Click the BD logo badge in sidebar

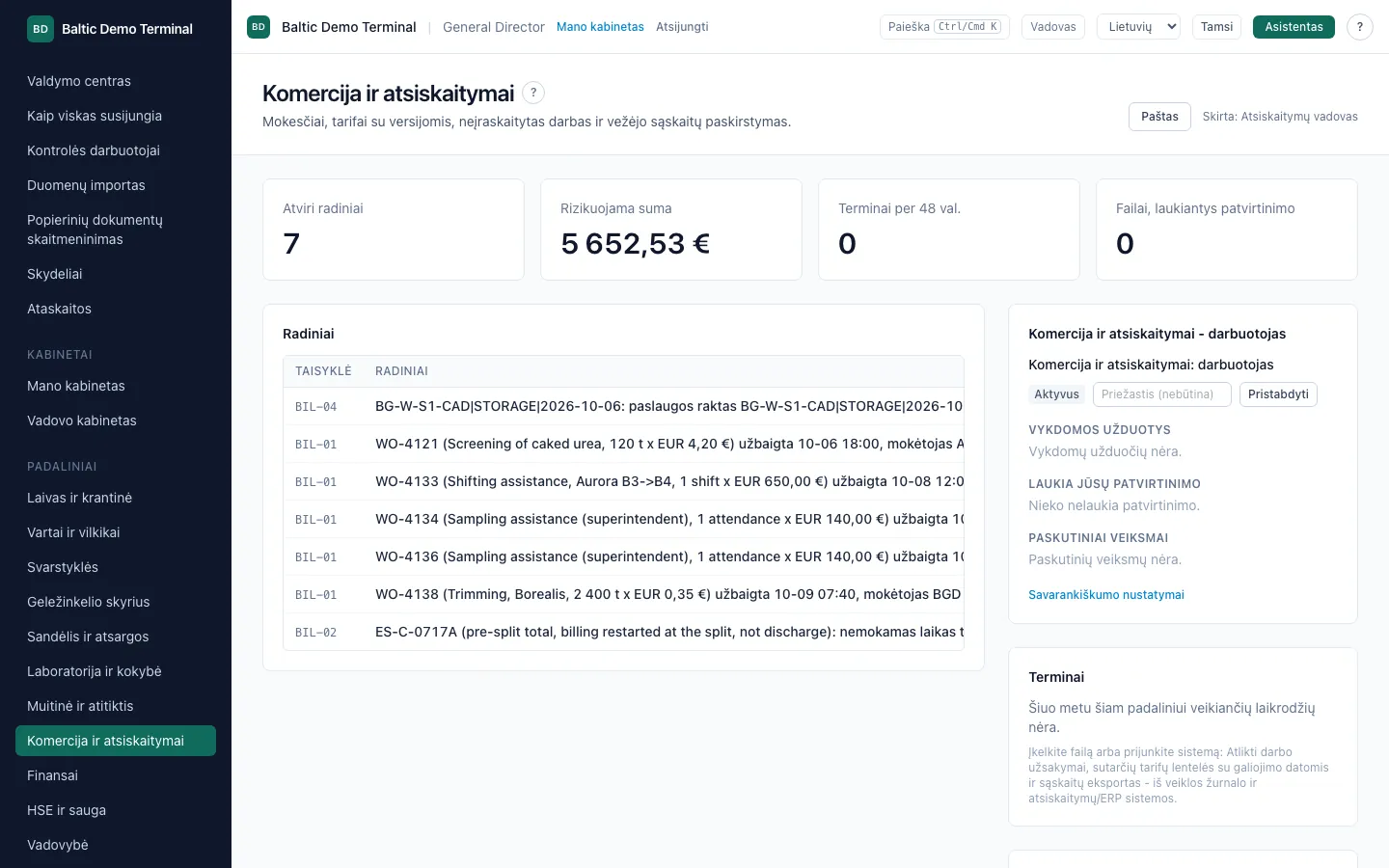(41, 29)
